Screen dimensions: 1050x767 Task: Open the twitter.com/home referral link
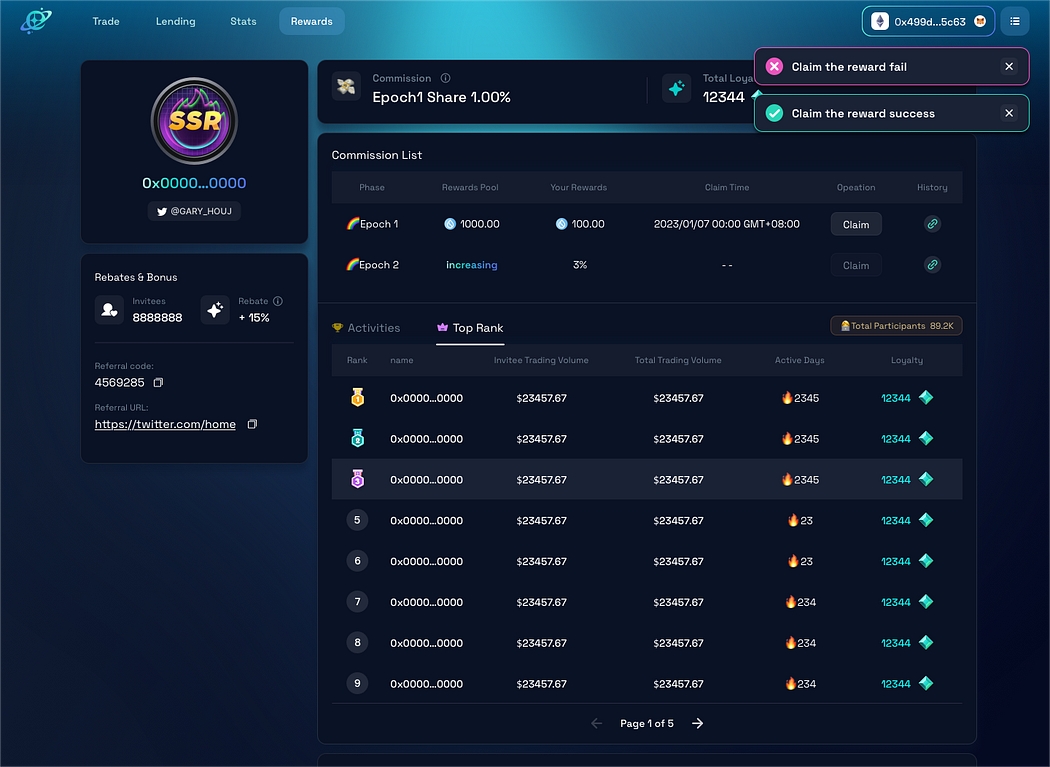[x=165, y=424]
